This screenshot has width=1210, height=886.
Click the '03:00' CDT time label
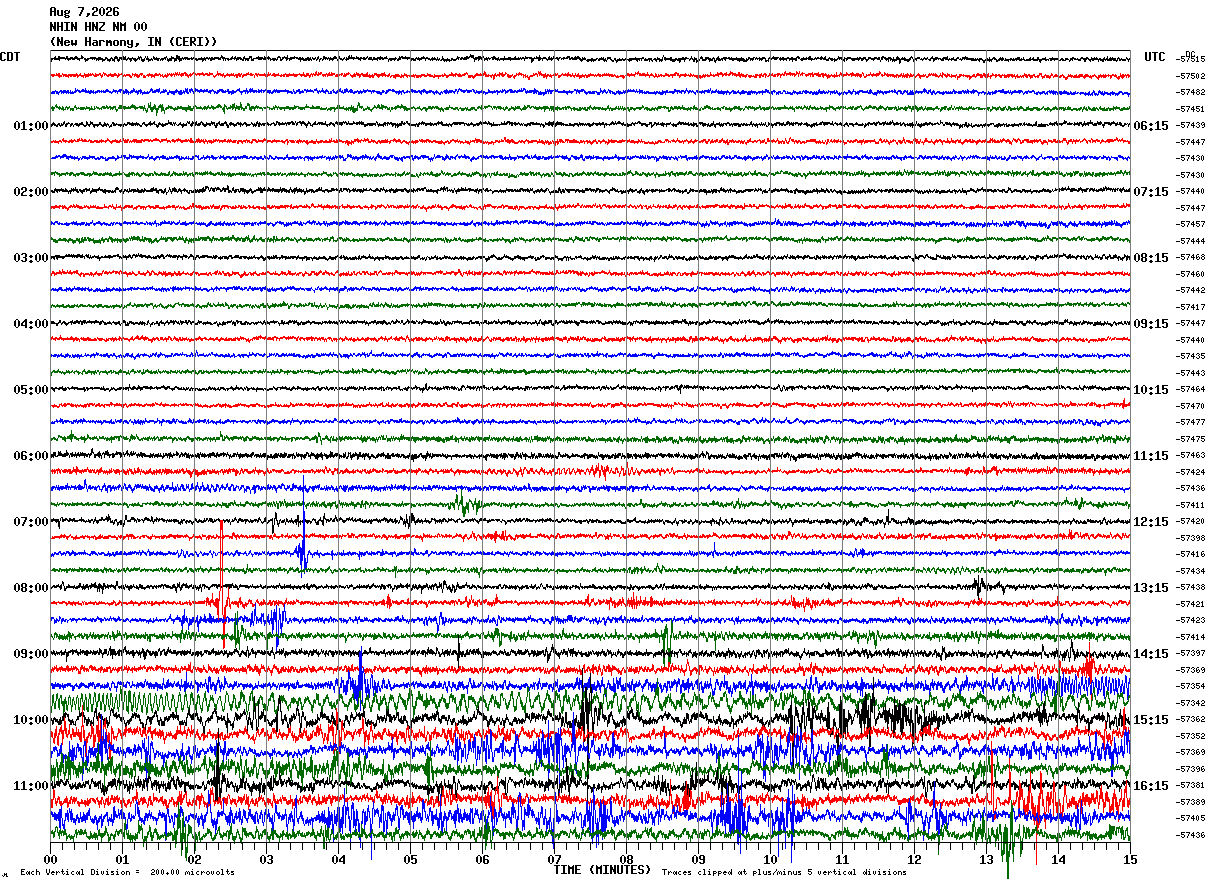tap(31, 258)
